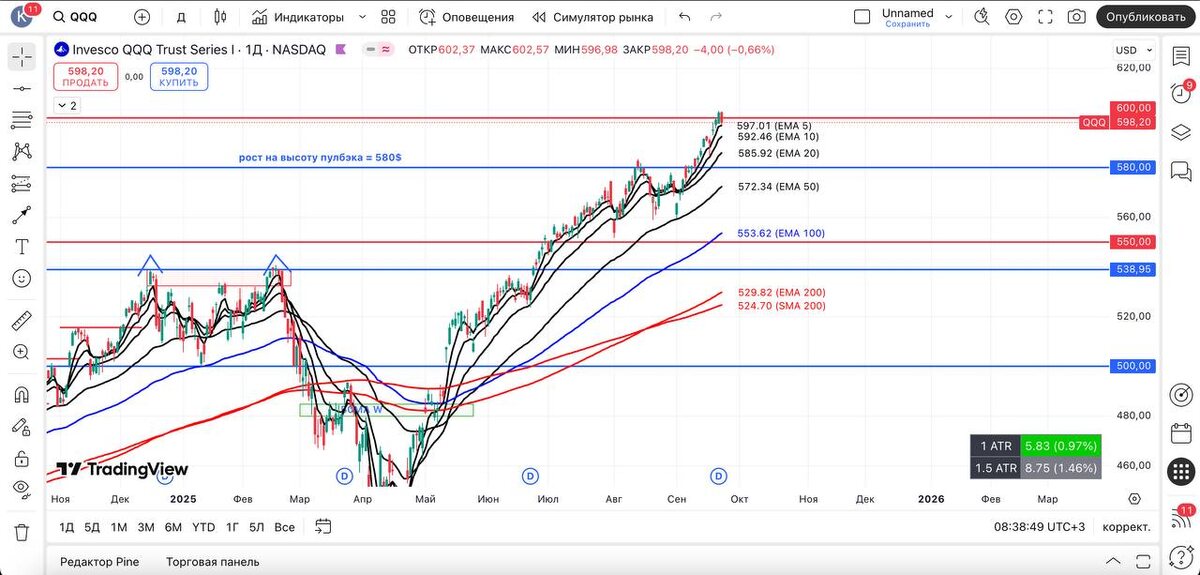The image size is (1200, 575).
Task: Toggle stay in drawing mode lock-pencil
Action: [21, 427]
